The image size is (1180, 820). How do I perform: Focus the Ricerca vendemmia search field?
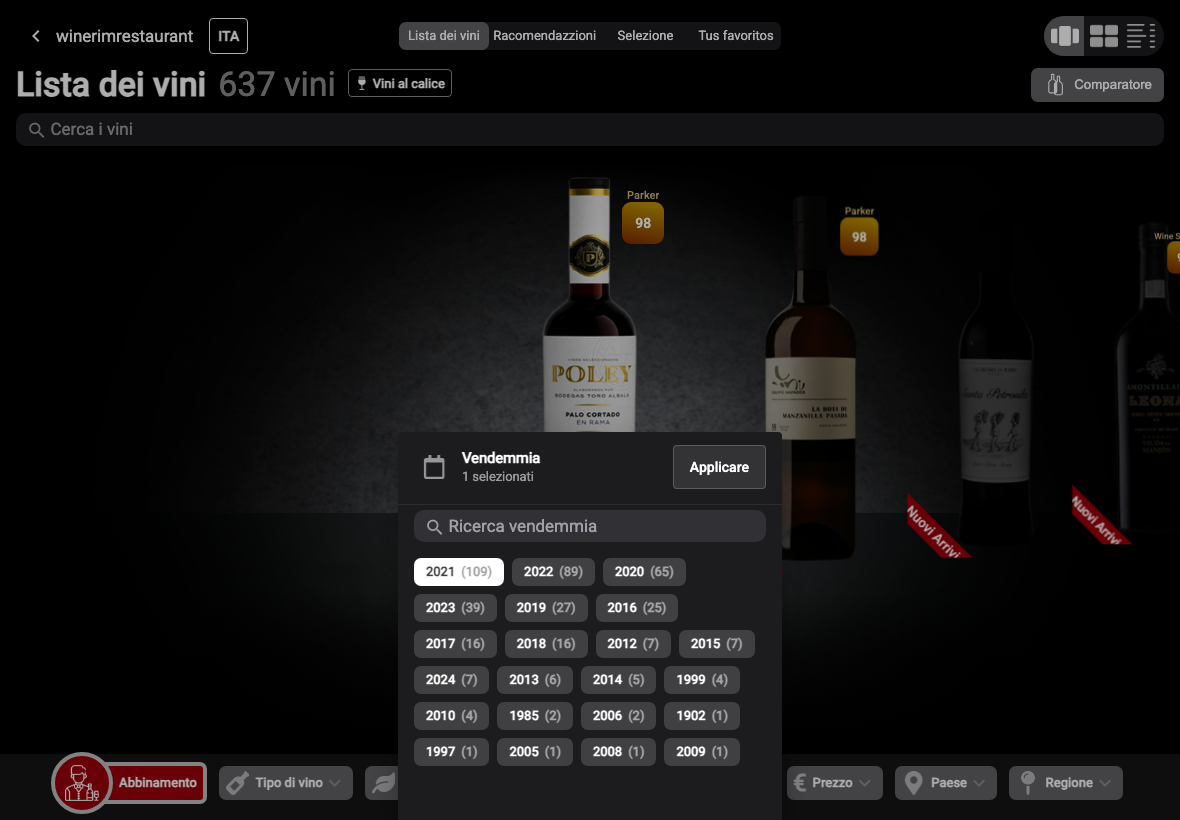pyautogui.click(x=590, y=527)
